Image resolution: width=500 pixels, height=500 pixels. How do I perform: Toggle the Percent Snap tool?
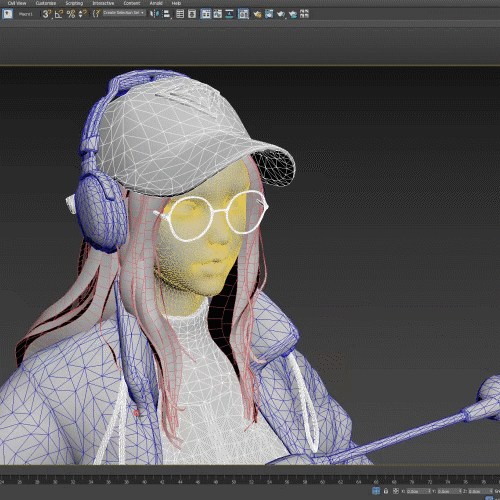[71, 14]
